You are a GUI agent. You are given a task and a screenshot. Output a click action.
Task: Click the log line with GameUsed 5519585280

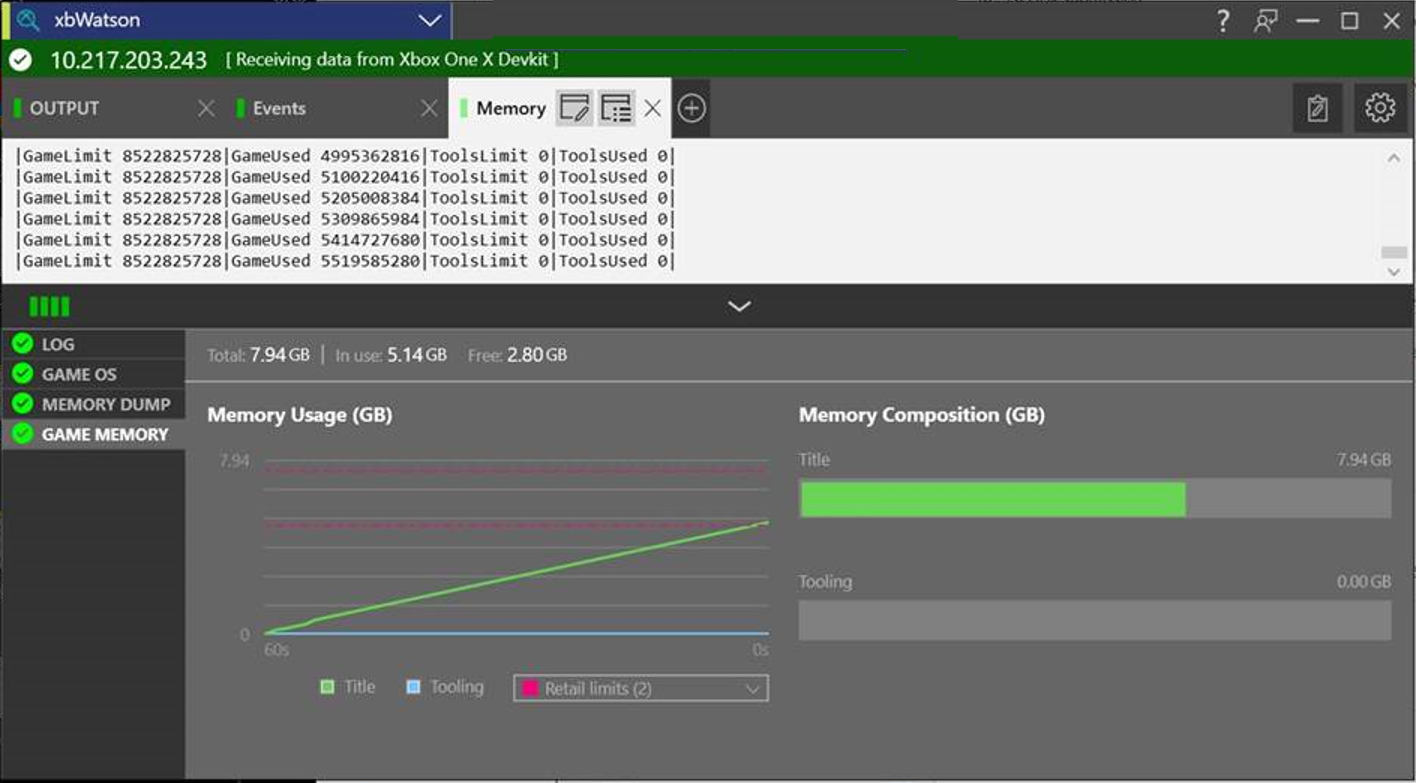346,261
